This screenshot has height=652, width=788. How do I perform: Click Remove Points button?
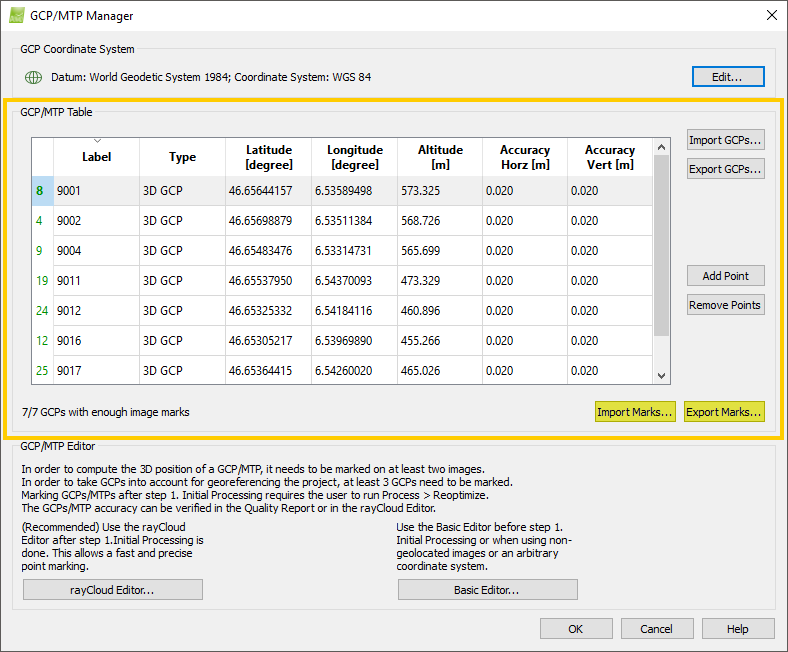pyautogui.click(x=725, y=305)
